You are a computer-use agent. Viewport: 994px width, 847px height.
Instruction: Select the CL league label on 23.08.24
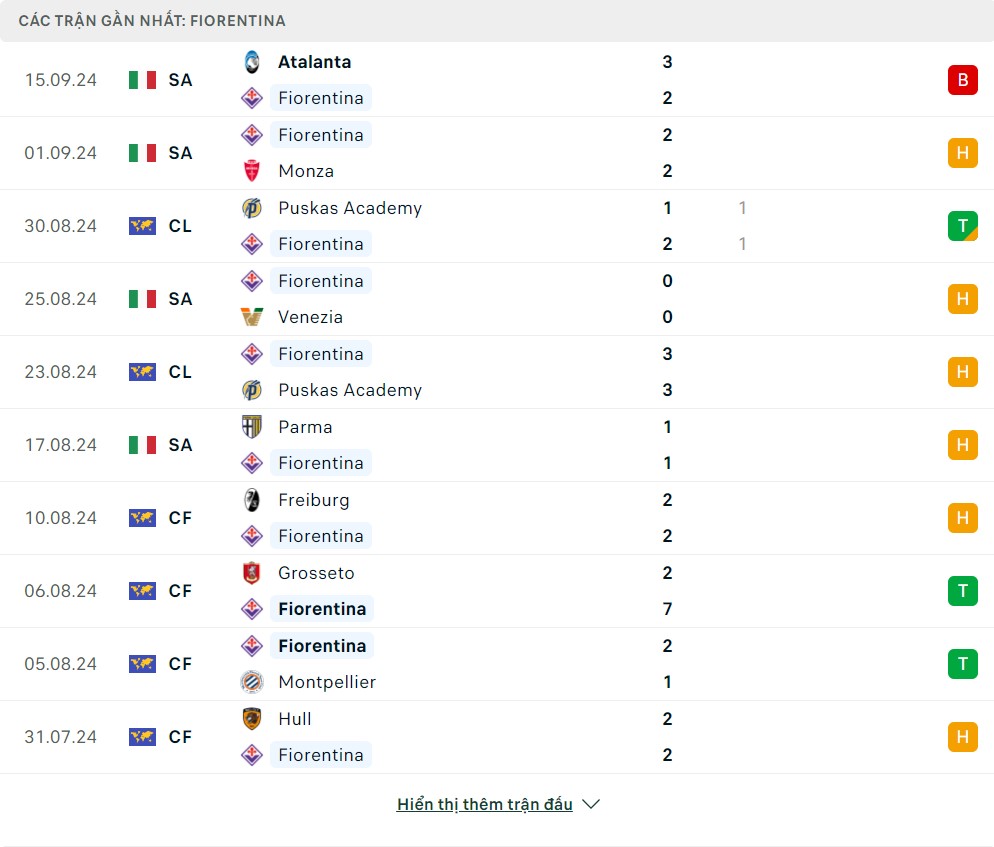pyautogui.click(x=180, y=372)
